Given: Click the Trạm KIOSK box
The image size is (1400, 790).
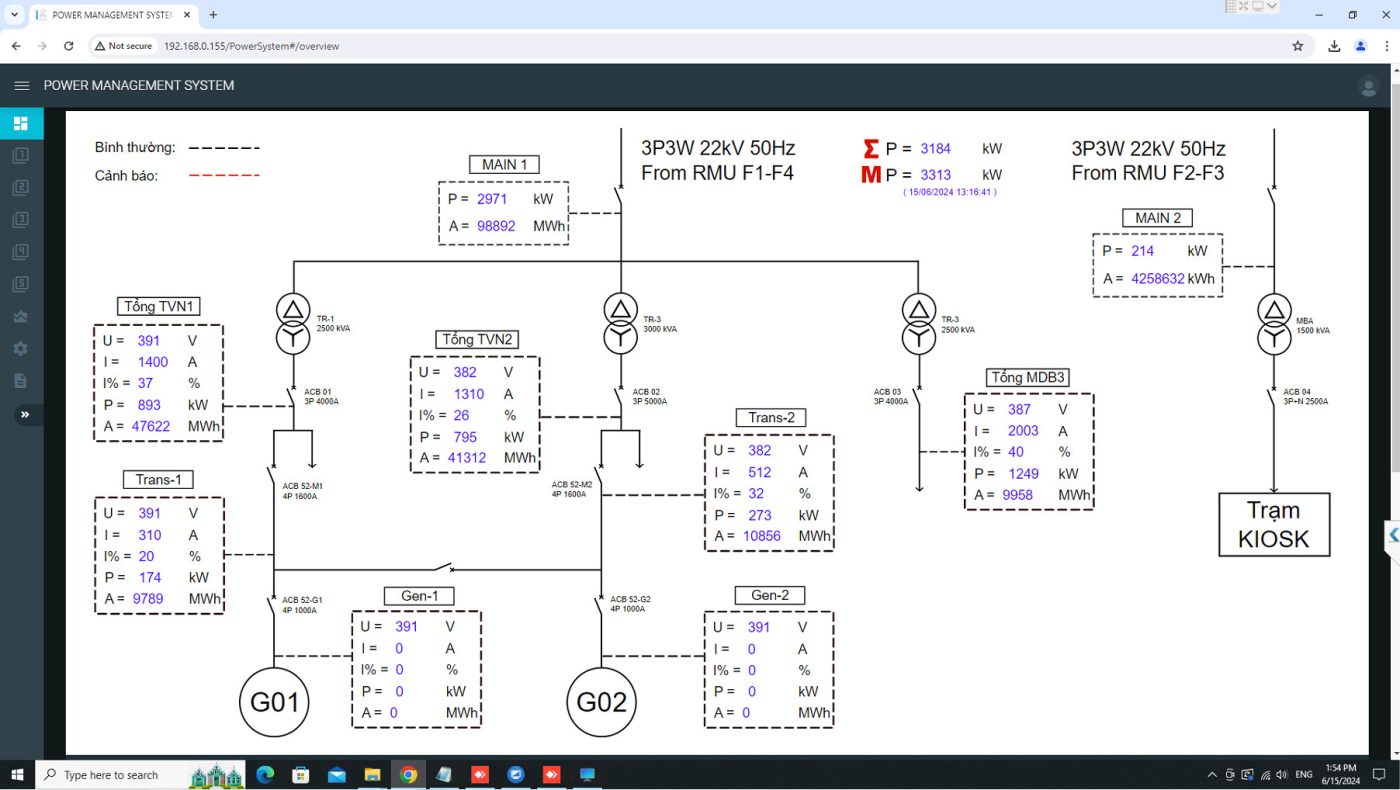Looking at the screenshot, I should [x=1273, y=525].
